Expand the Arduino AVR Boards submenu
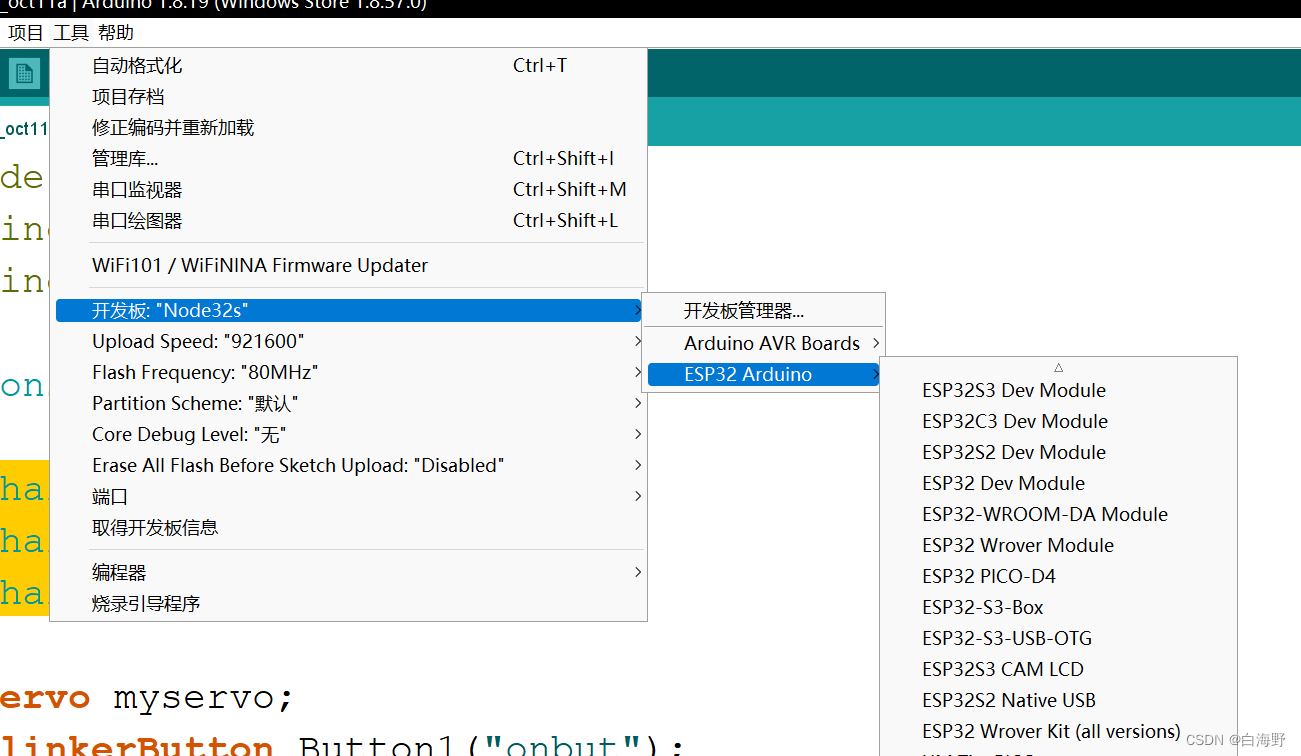The image size is (1301, 756). pyautogui.click(x=773, y=343)
